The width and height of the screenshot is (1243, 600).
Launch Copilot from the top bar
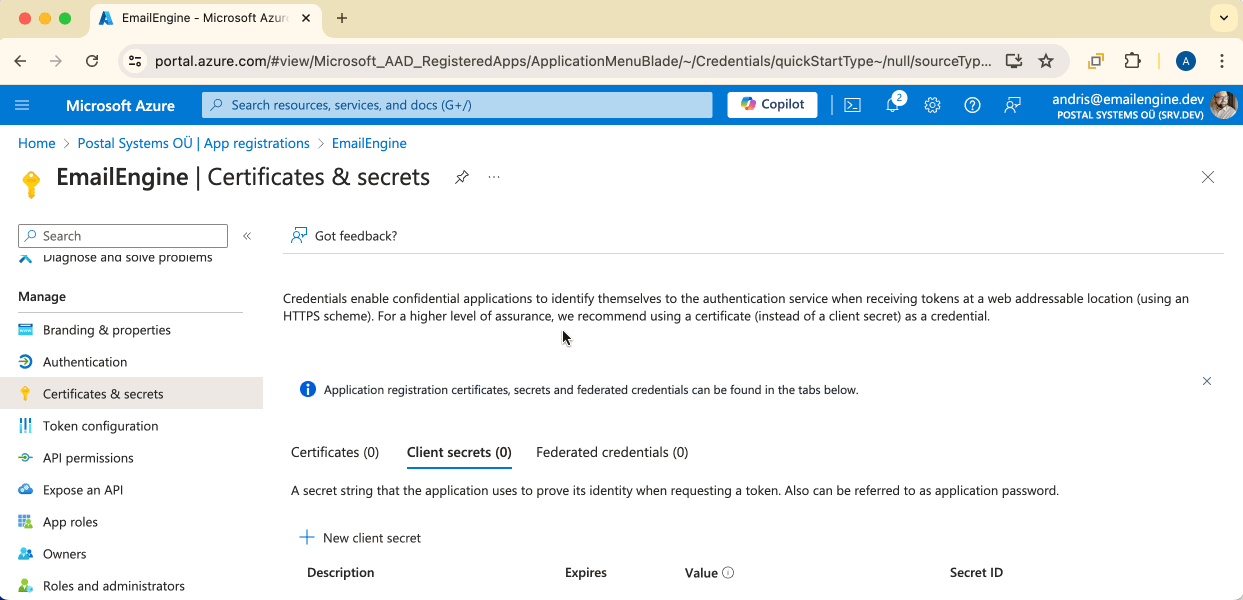(772, 105)
